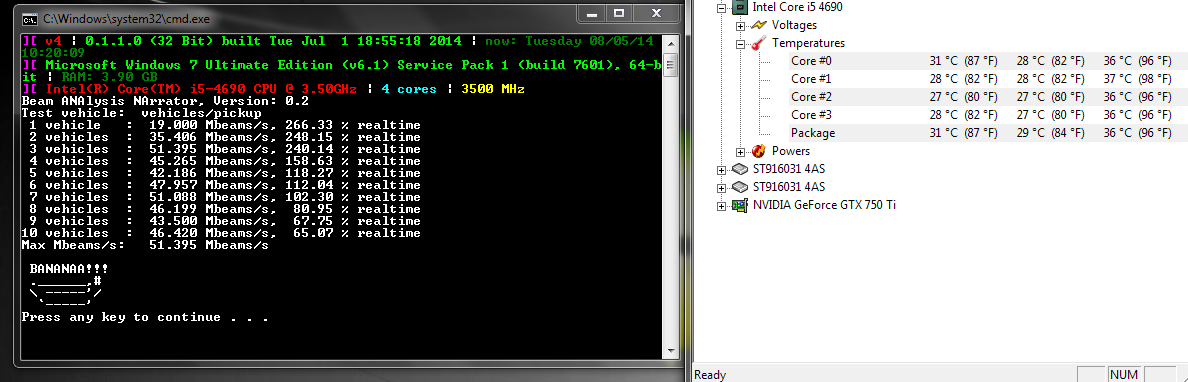Screen dimensions: 1188x382
Task: Click Core #2 current value 27 °C
Action: (963, 97)
